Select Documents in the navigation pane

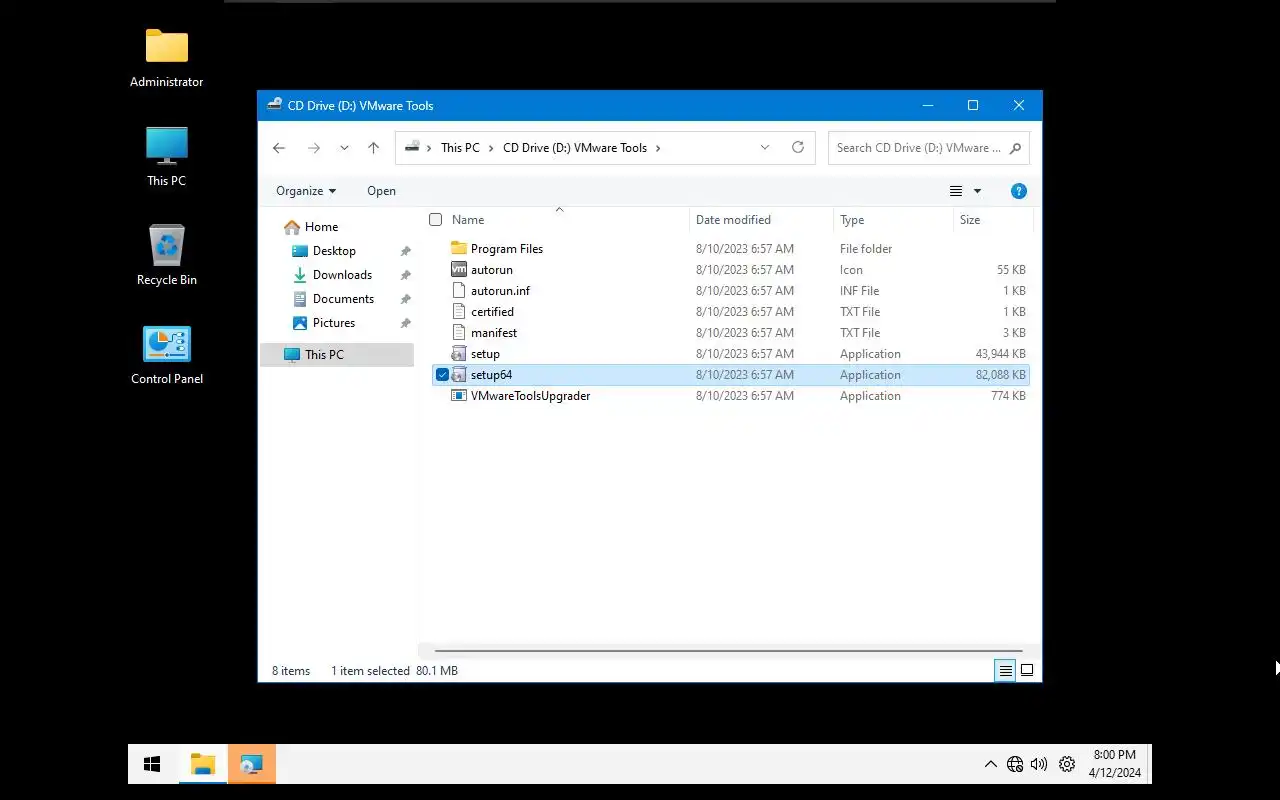[343, 299]
